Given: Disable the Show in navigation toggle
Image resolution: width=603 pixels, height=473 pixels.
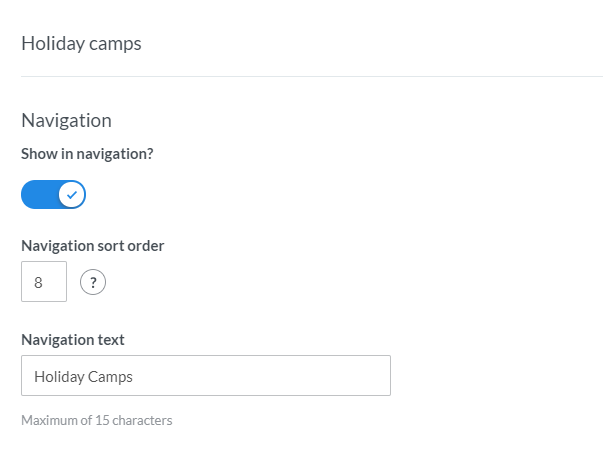Looking at the screenshot, I should click(54, 195).
